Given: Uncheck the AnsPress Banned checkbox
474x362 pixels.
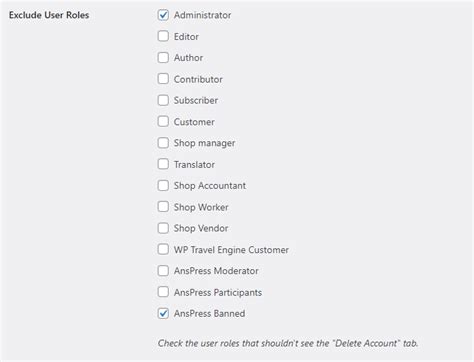Looking at the screenshot, I should pyautogui.click(x=163, y=313).
